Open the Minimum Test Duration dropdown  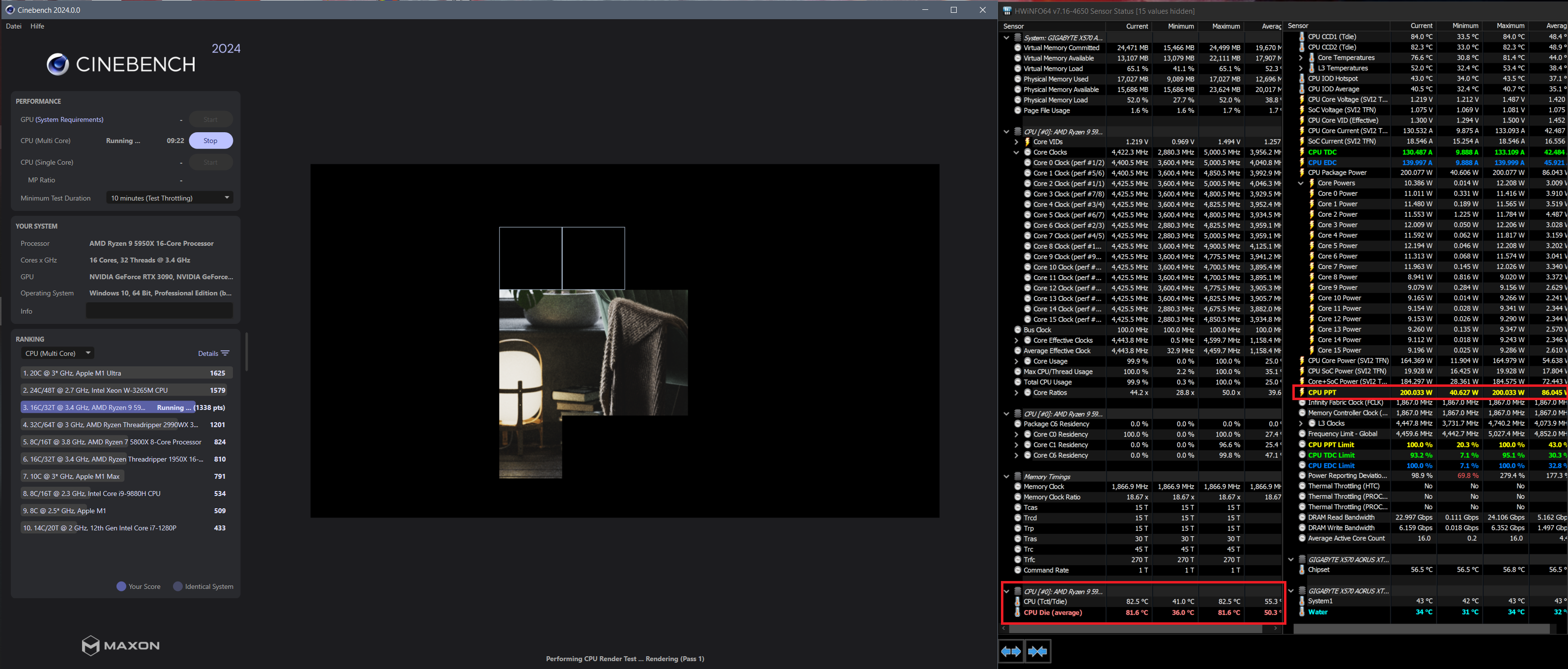(x=169, y=198)
